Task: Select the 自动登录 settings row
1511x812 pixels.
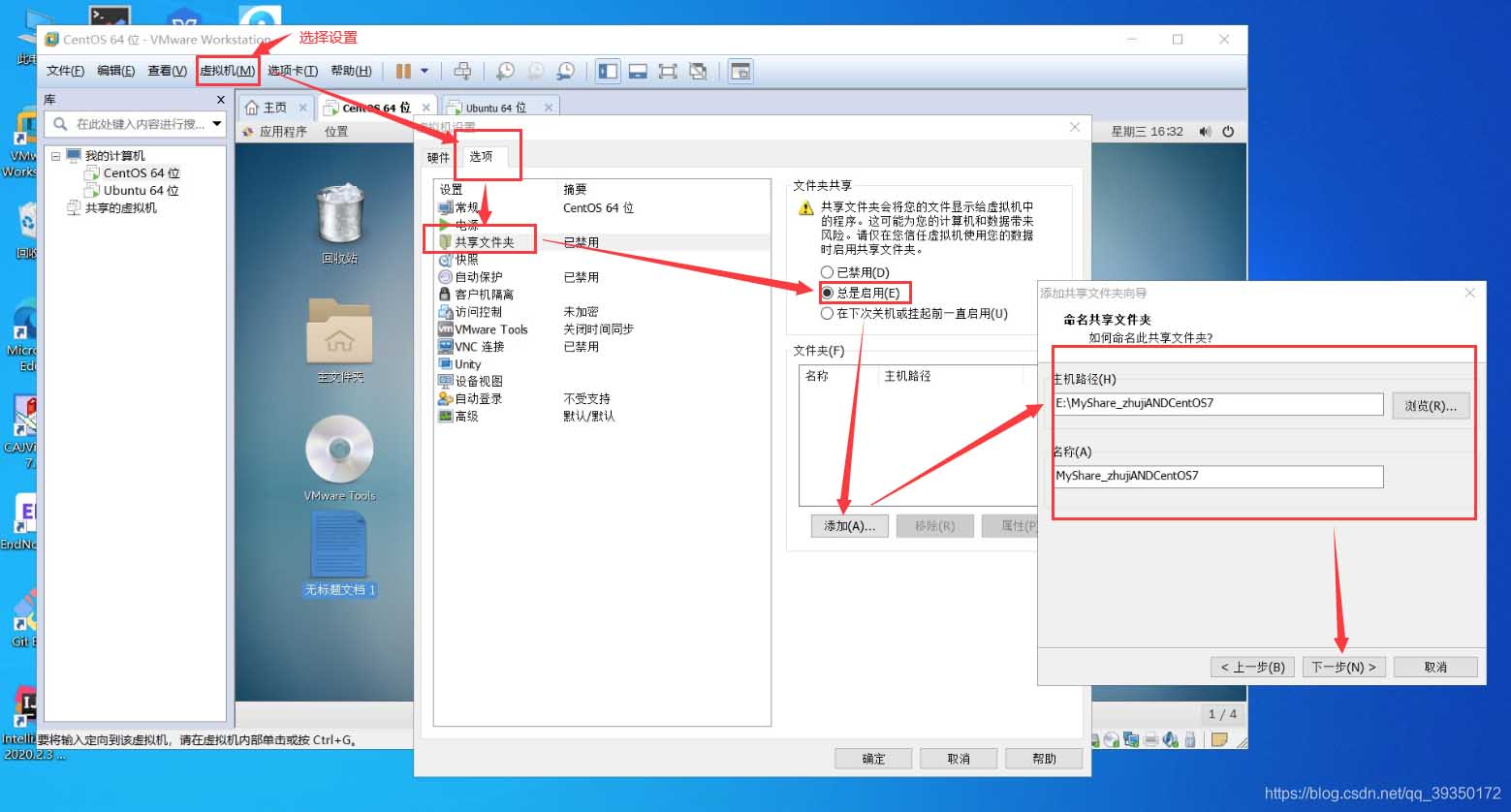Action: pyautogui.click(x=601, y=399)
